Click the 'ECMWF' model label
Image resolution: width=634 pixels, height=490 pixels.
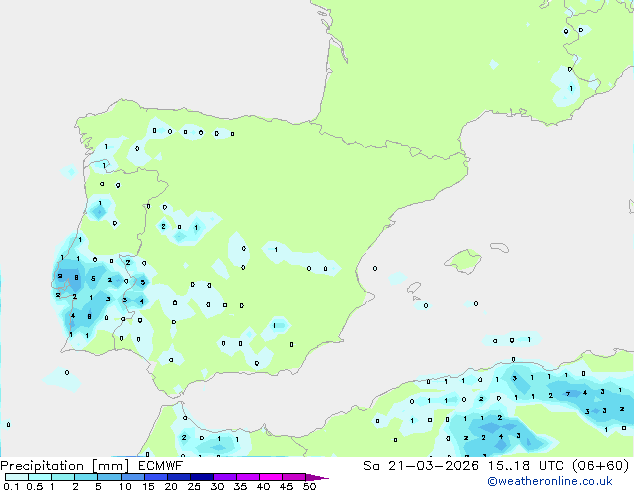(x=161, y=466)
